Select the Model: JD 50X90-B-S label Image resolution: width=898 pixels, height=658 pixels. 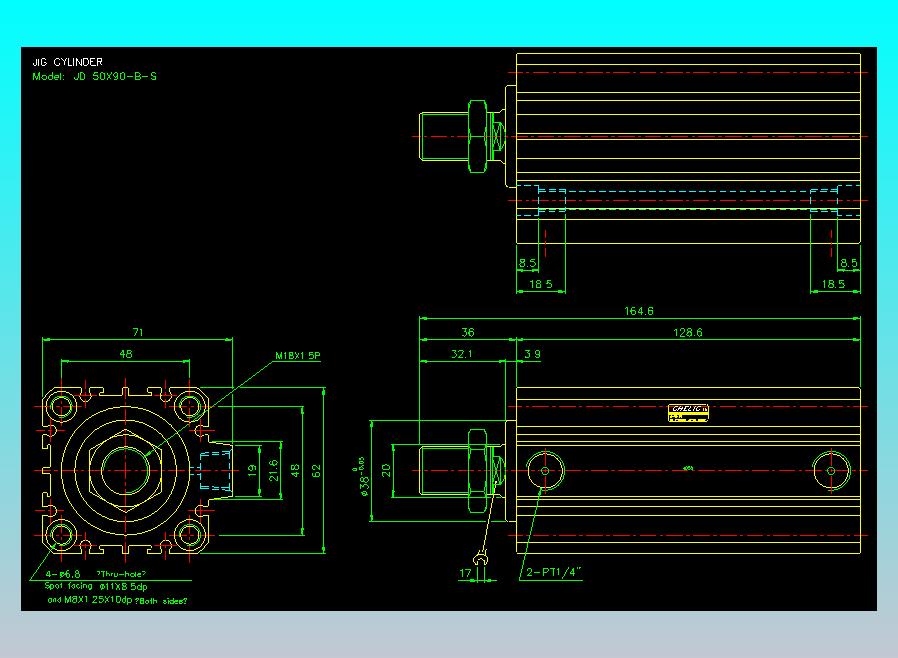pos(94,76)
